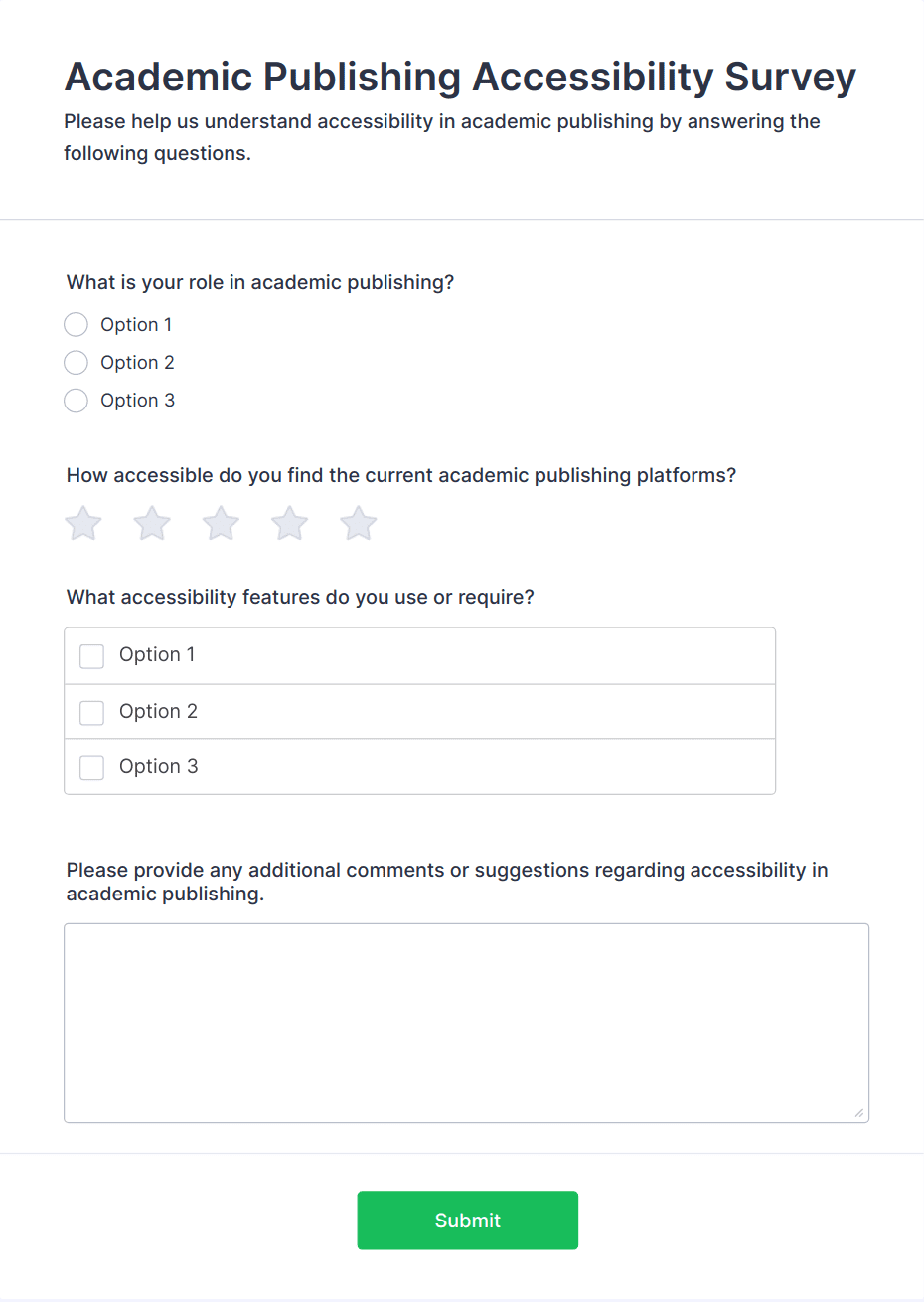Pick Option 3 role radio button
The height and width of the screenshot is (1302, 924).
77,401
